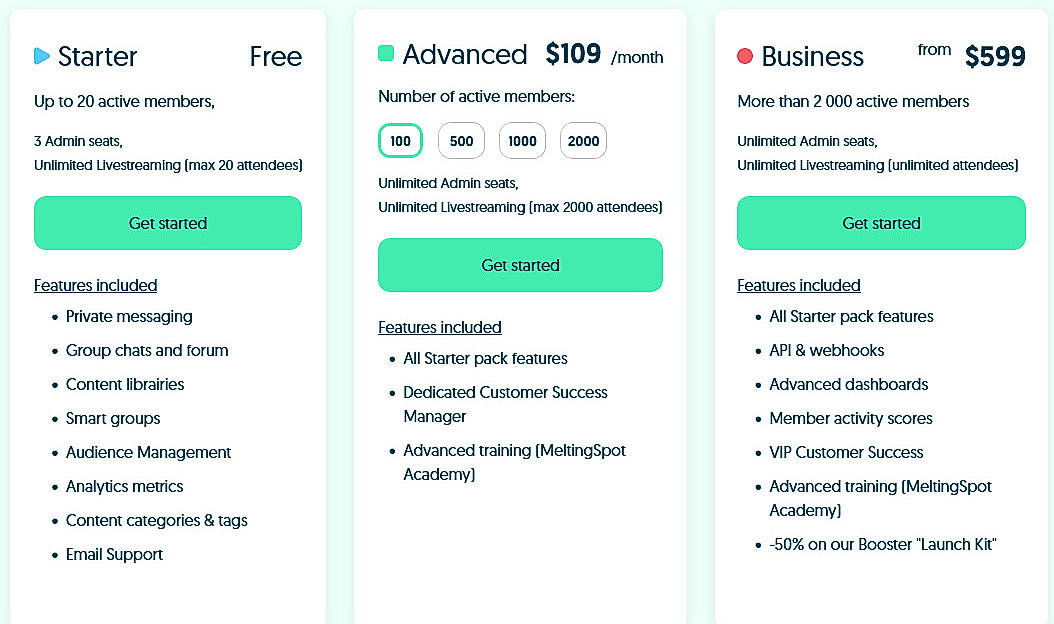Click the $599 Business price
1054x624 pixels.
coord(996,57)
